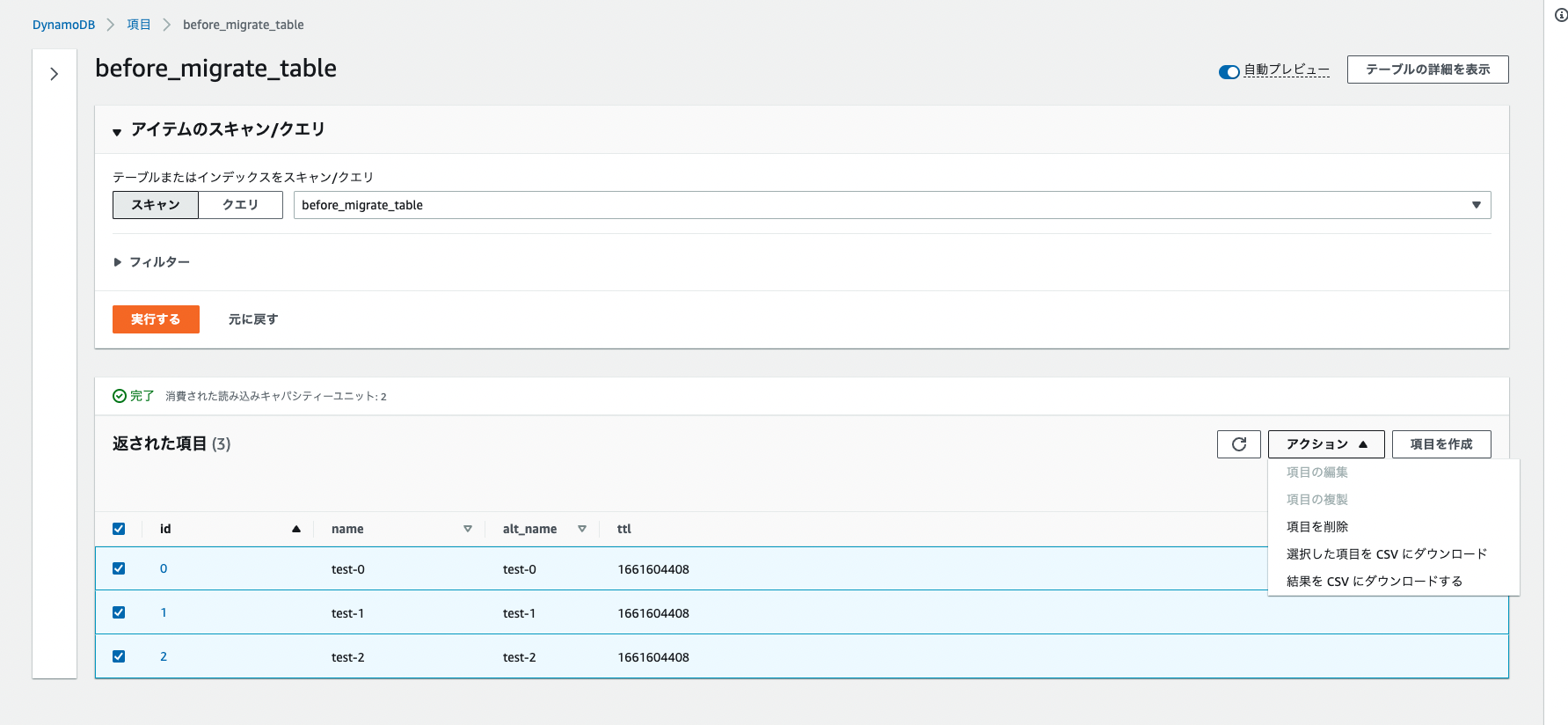This screenshot has height=725, width=1568.
Task: Open the before_migrate_table index dropdown
Action: [x=892, y=205]
